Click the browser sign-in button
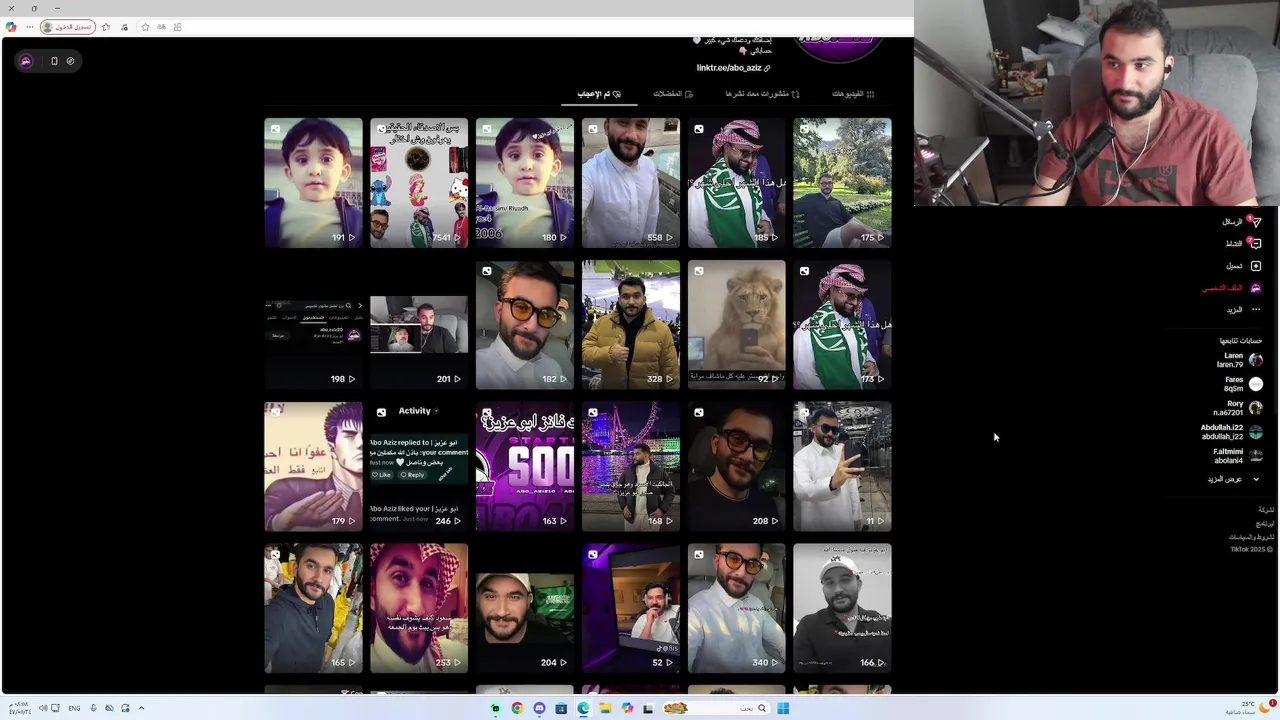The image size is (1280, 720). (68, 27)
